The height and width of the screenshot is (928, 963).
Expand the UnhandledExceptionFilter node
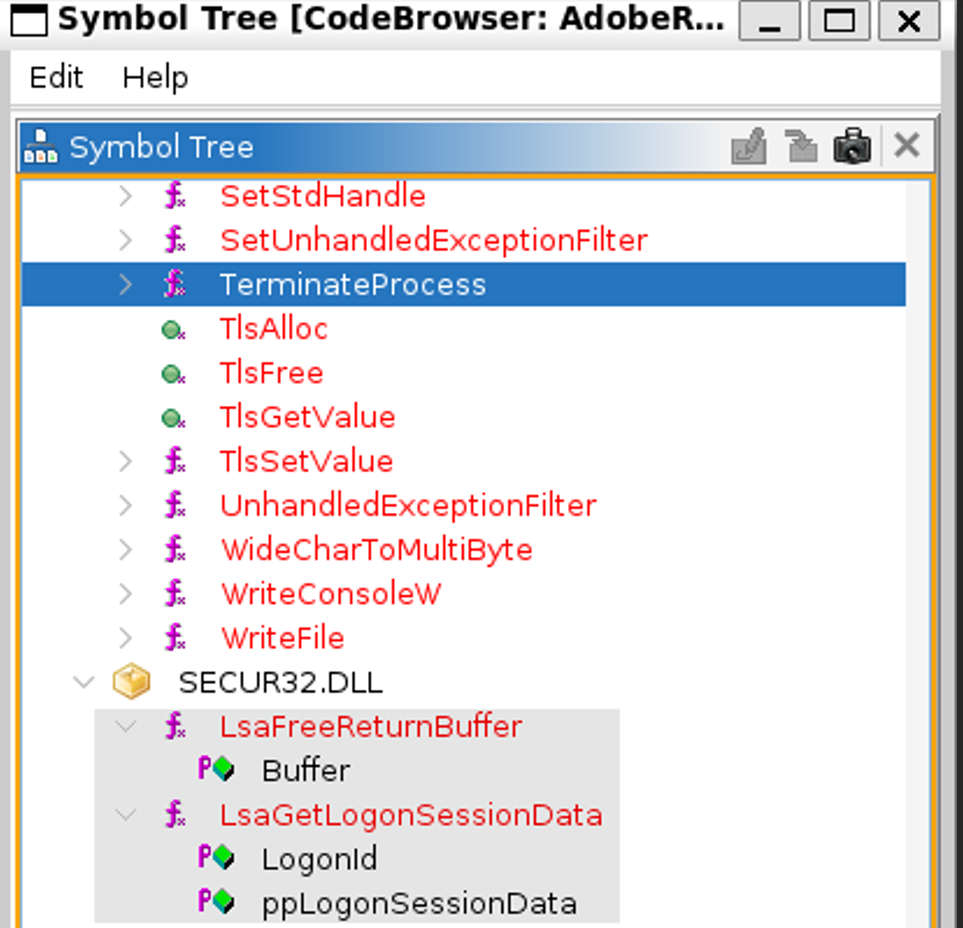coord(125,505)
